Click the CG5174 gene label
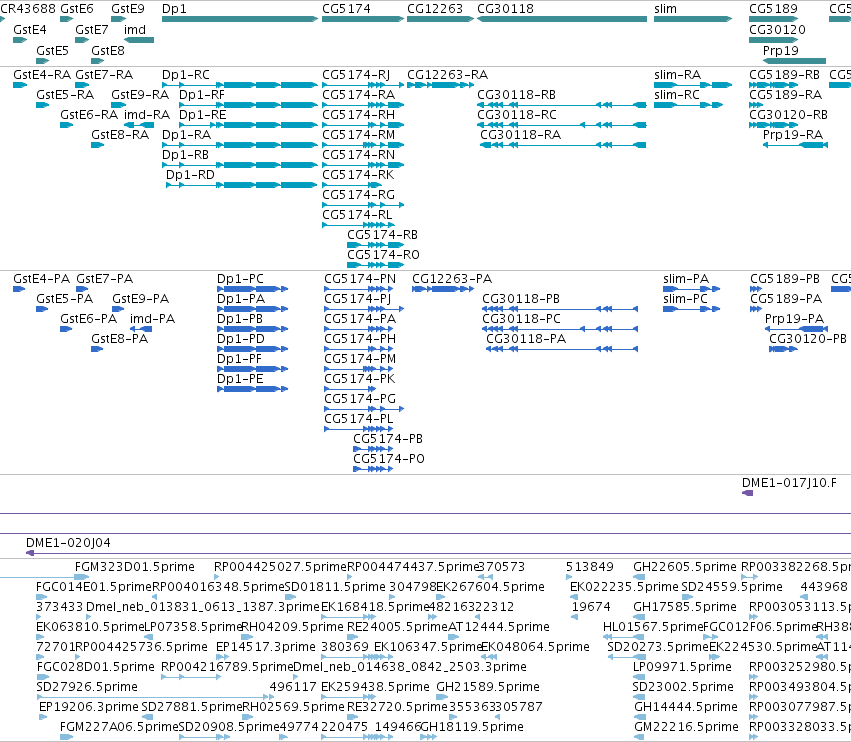851x742 pixels. click(346, 9)
